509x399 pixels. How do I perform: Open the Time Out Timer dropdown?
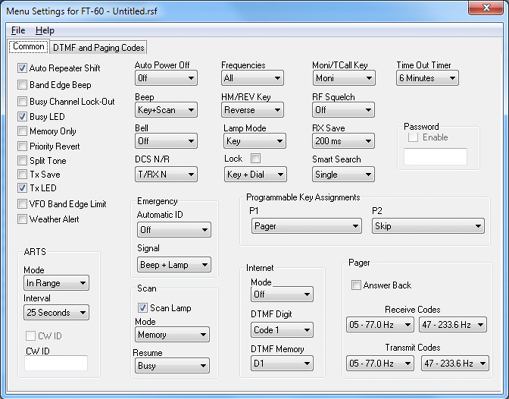tap(427, 78)
